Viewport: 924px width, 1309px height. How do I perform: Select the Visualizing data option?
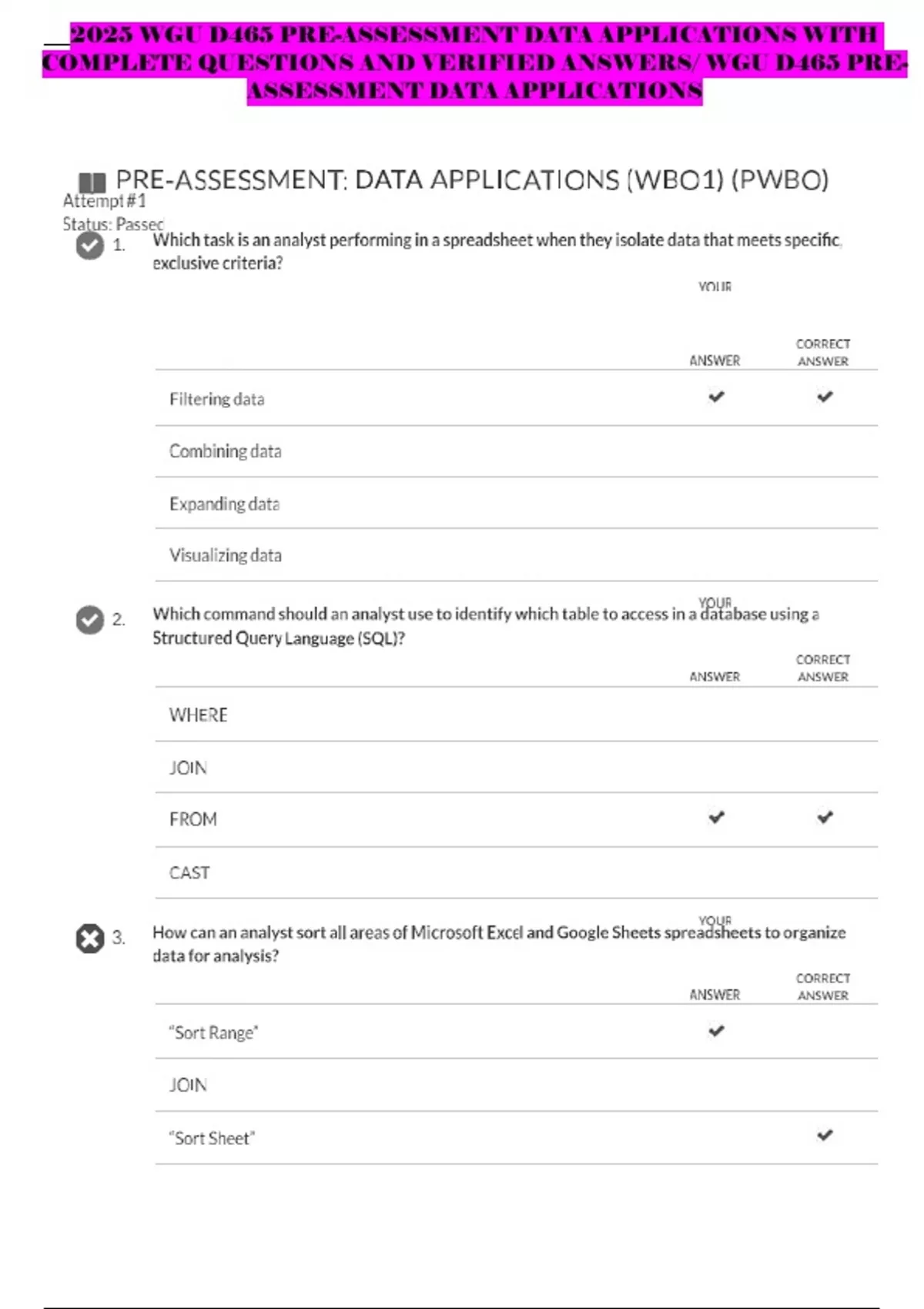click(226, 555)
